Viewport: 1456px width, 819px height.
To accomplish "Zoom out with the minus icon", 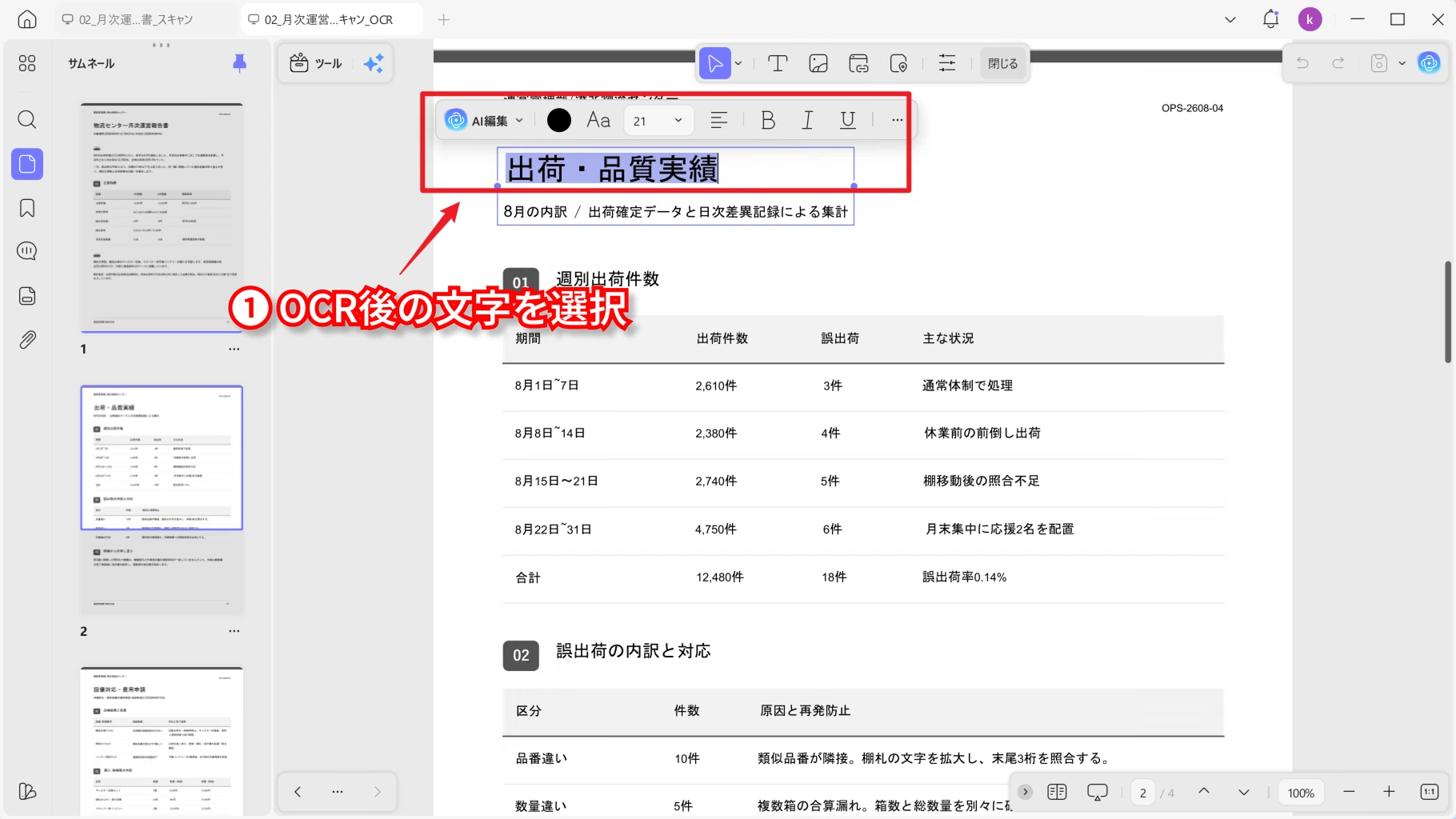I will tap(1349, 792).
